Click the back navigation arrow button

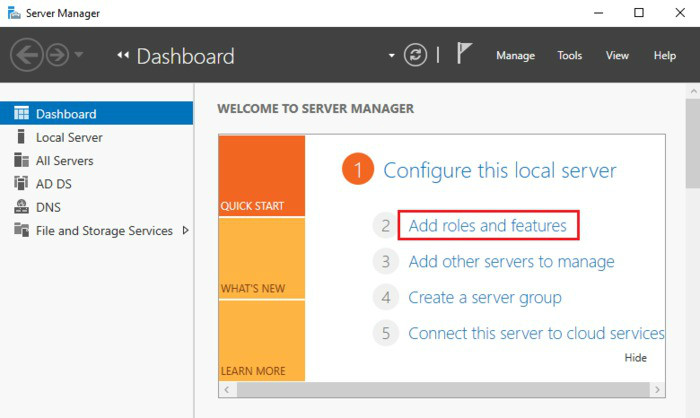pyautogui.click(x=27, y=56)
